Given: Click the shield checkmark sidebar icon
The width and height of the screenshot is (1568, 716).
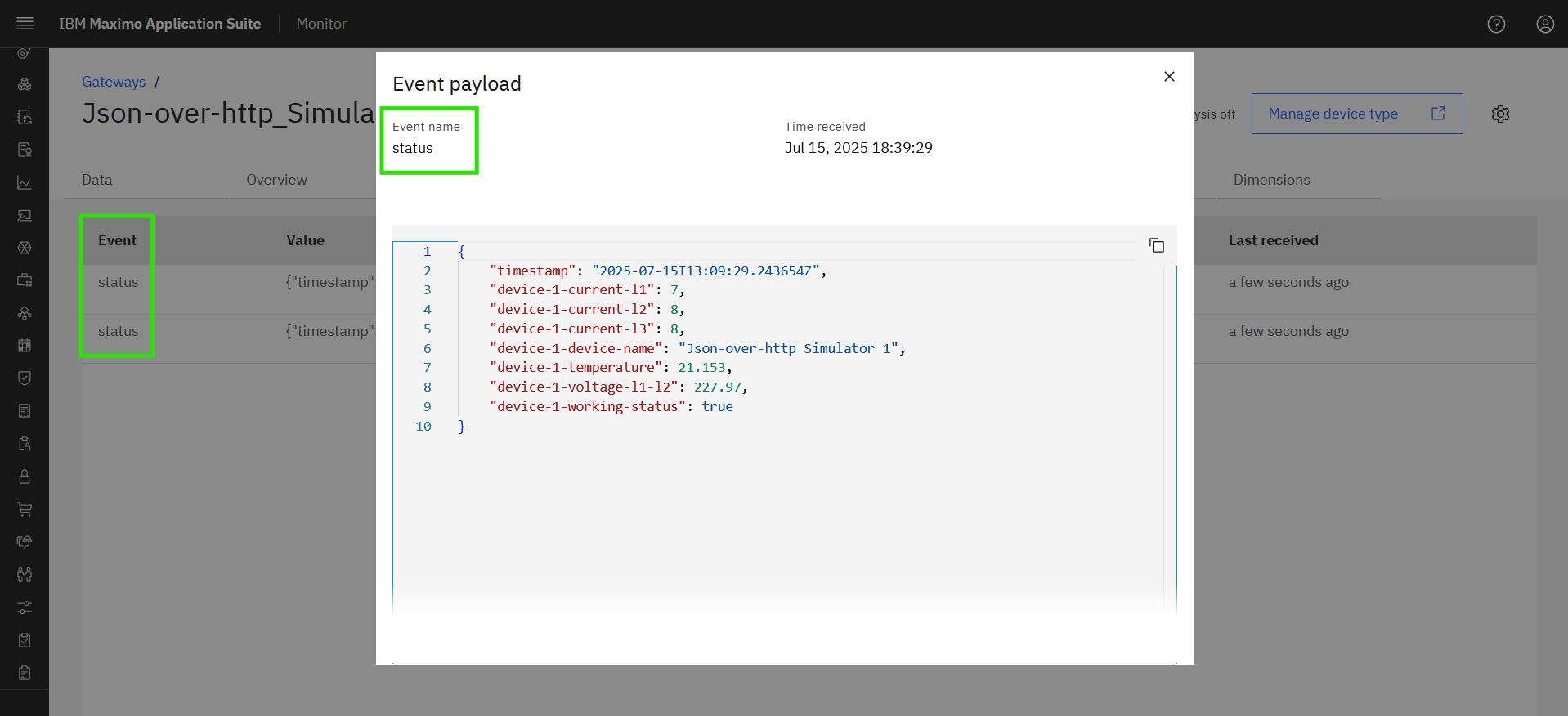Looking at the screenshot, I should coord(25,378).
